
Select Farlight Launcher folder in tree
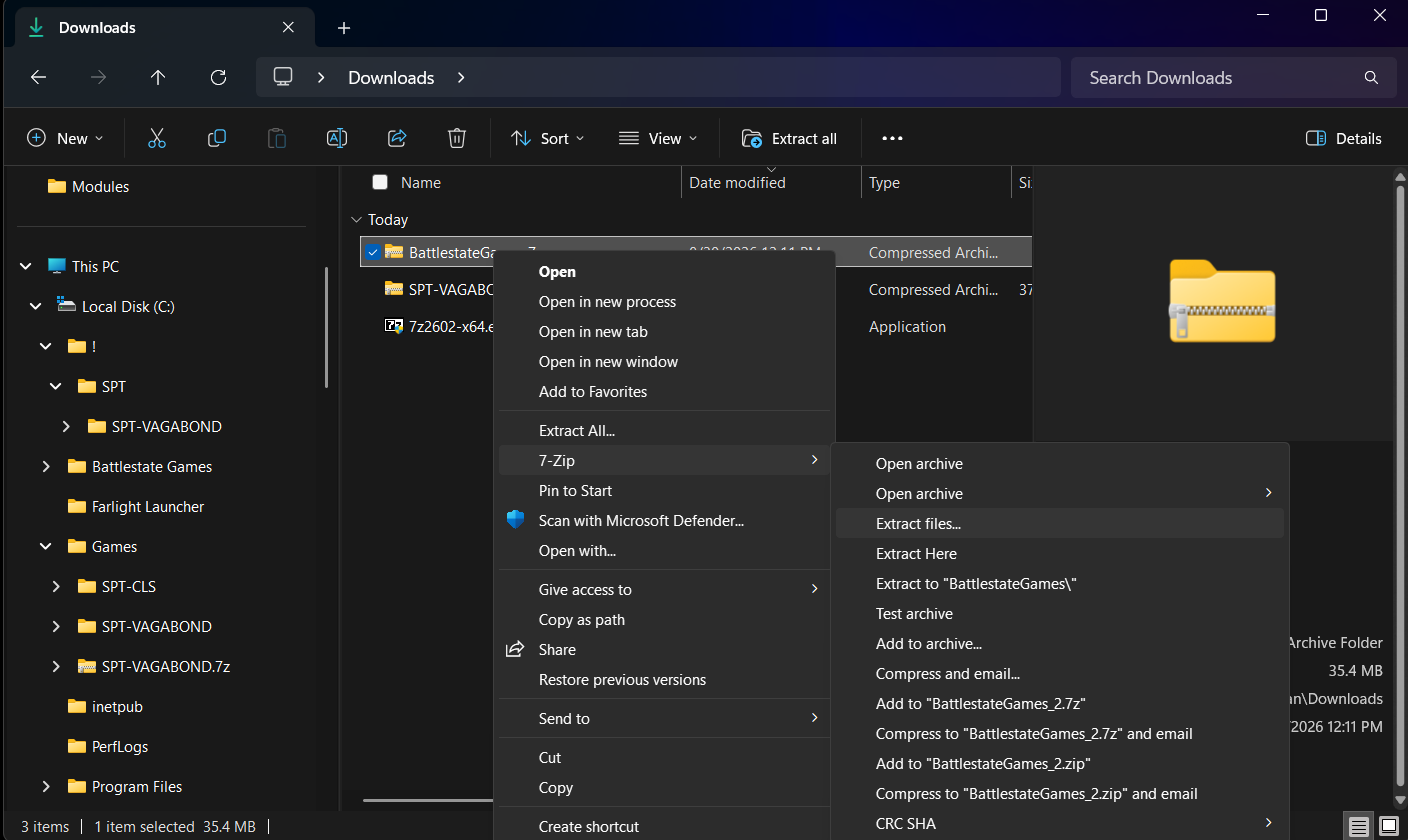pyautogui.click(x=148, y=506)
